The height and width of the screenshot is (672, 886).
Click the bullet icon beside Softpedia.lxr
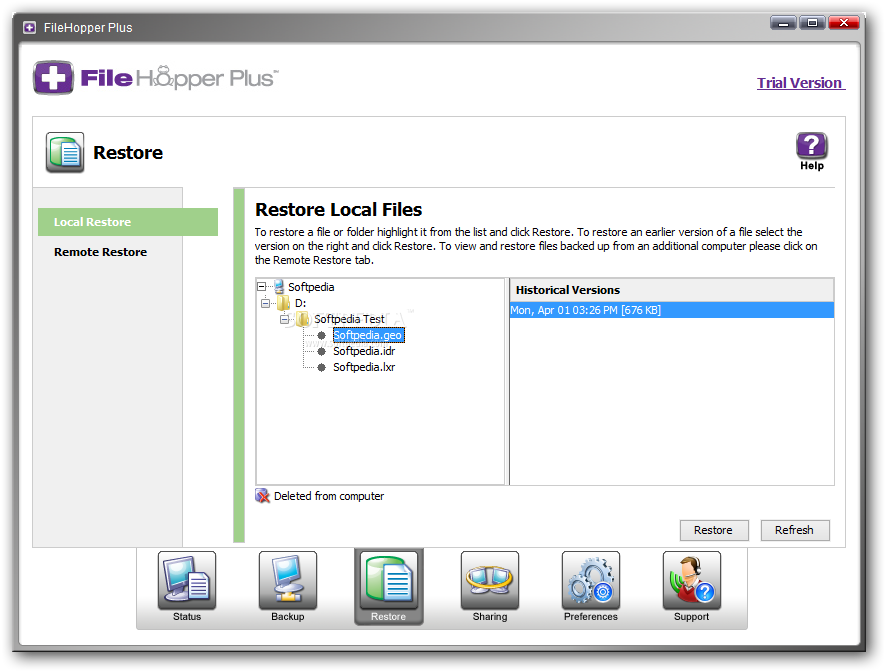(x=322, y=367)
